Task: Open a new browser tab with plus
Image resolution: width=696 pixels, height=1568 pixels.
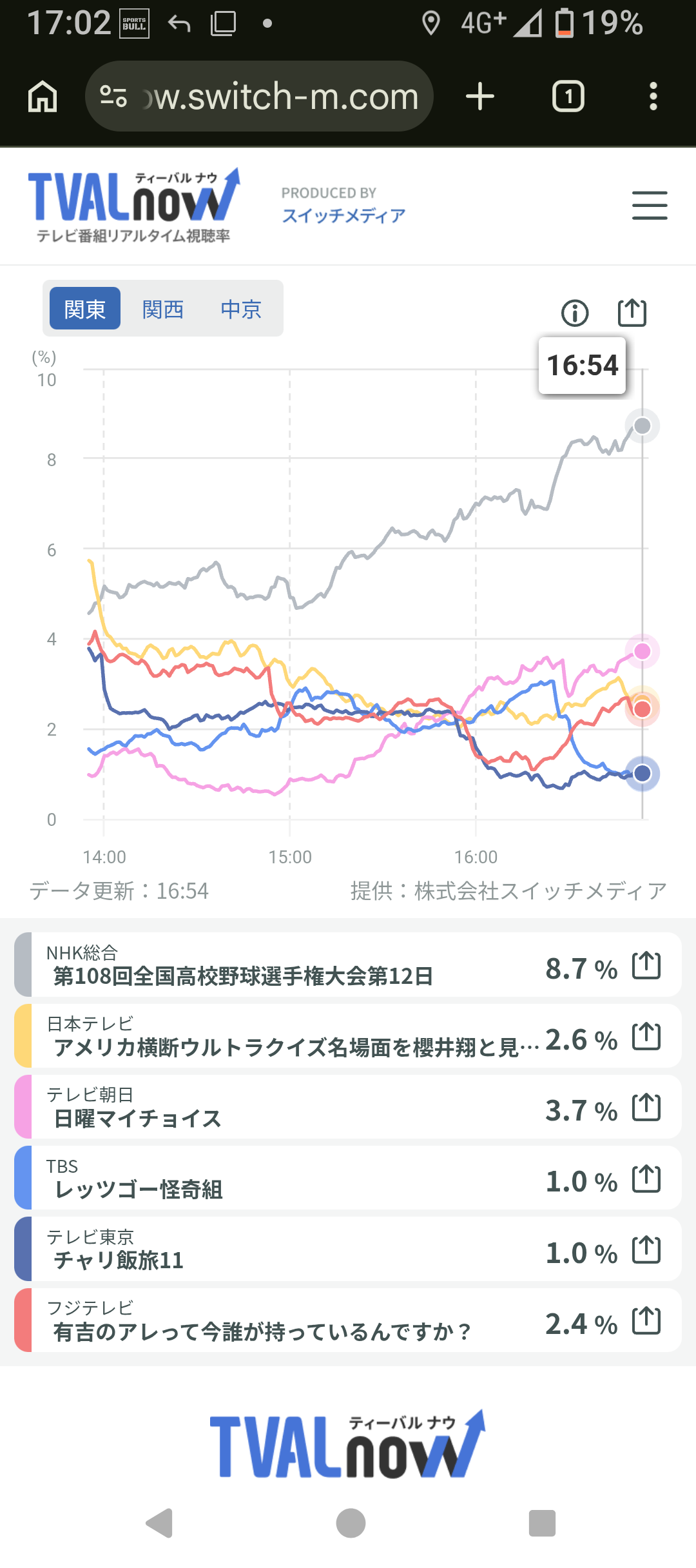Action: click(480, 97)
